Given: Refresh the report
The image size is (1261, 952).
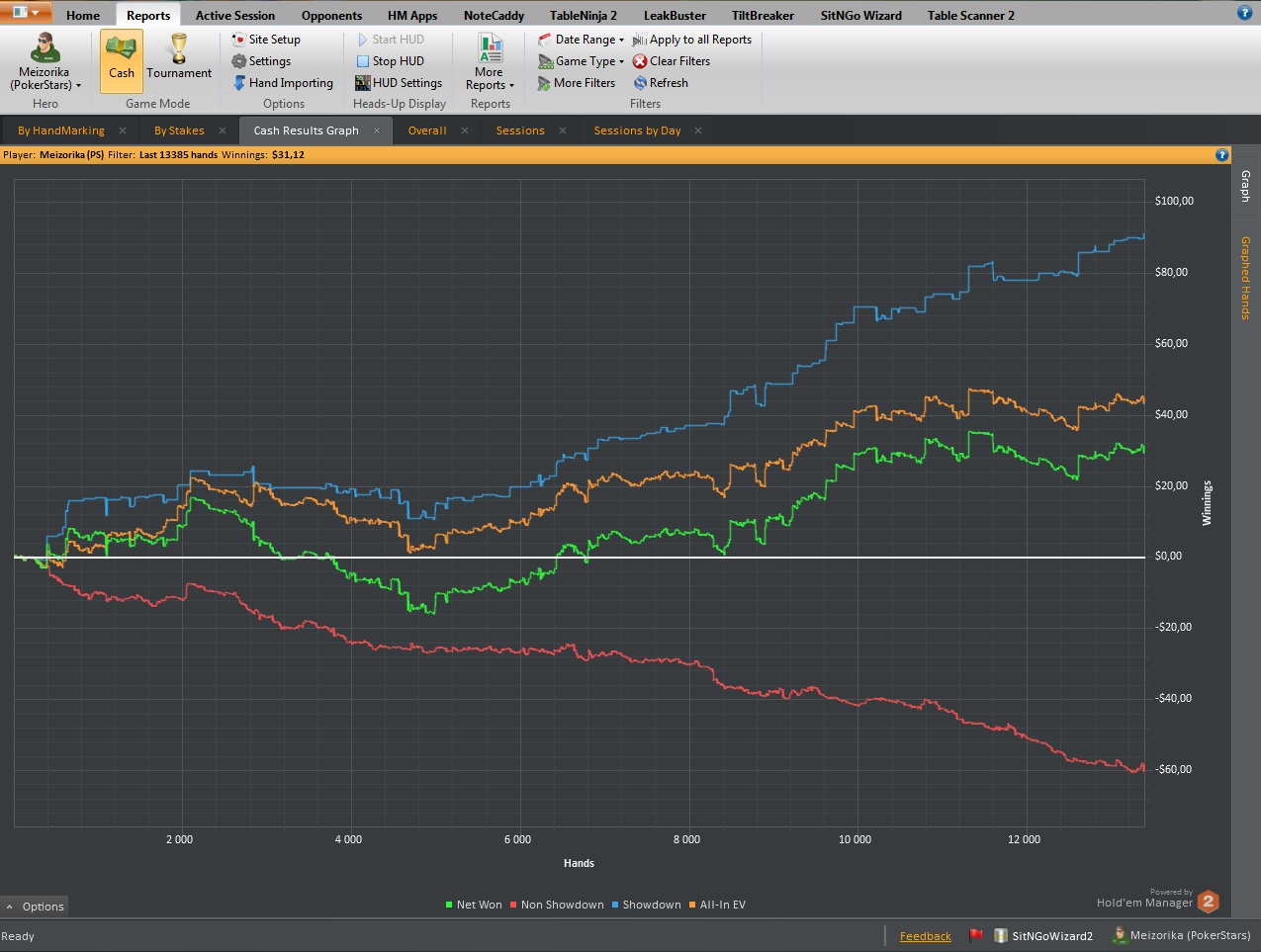Looking at the screenshot, I should coord(661,83).
